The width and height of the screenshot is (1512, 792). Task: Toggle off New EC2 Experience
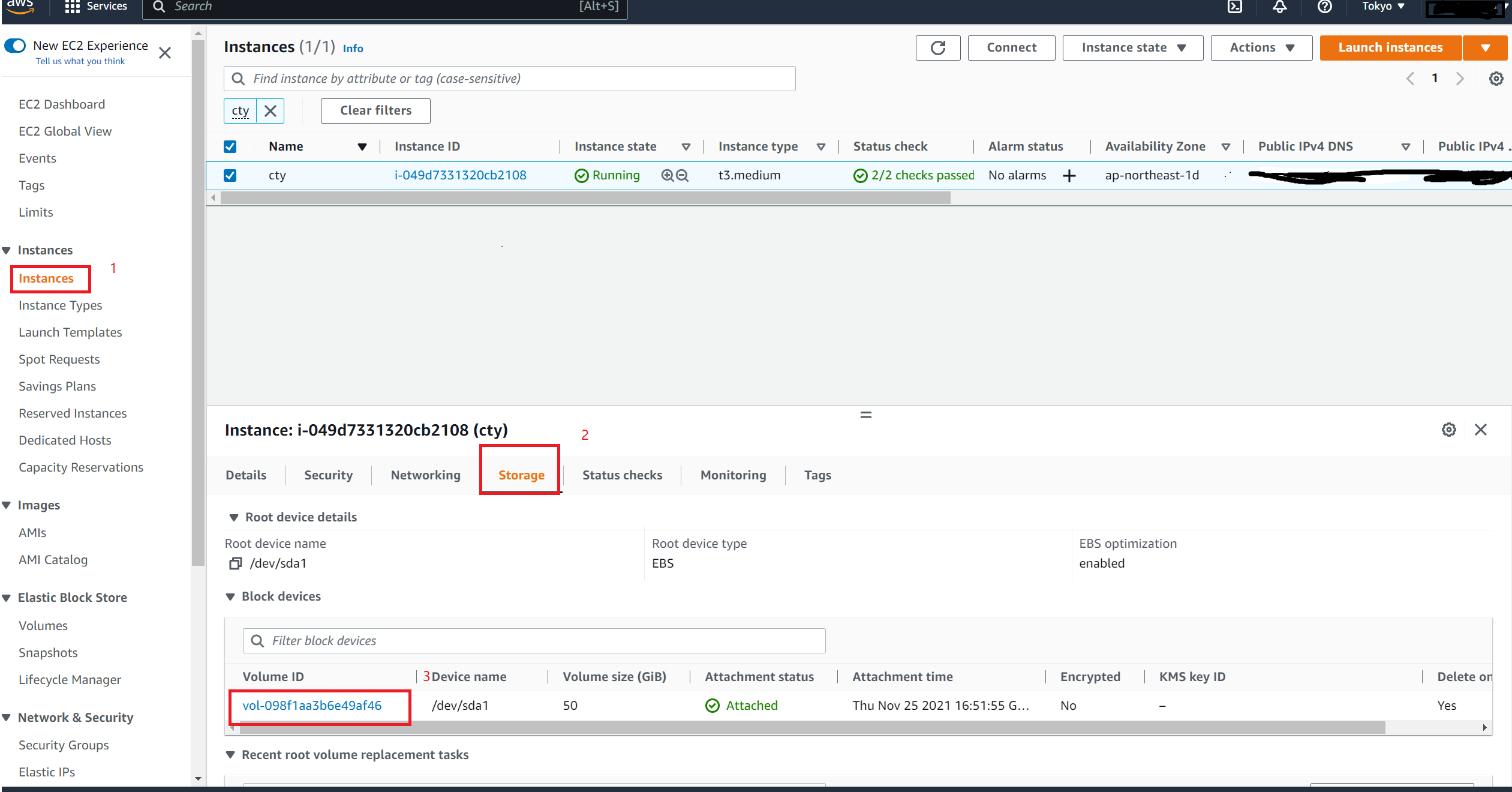[15, 45]
